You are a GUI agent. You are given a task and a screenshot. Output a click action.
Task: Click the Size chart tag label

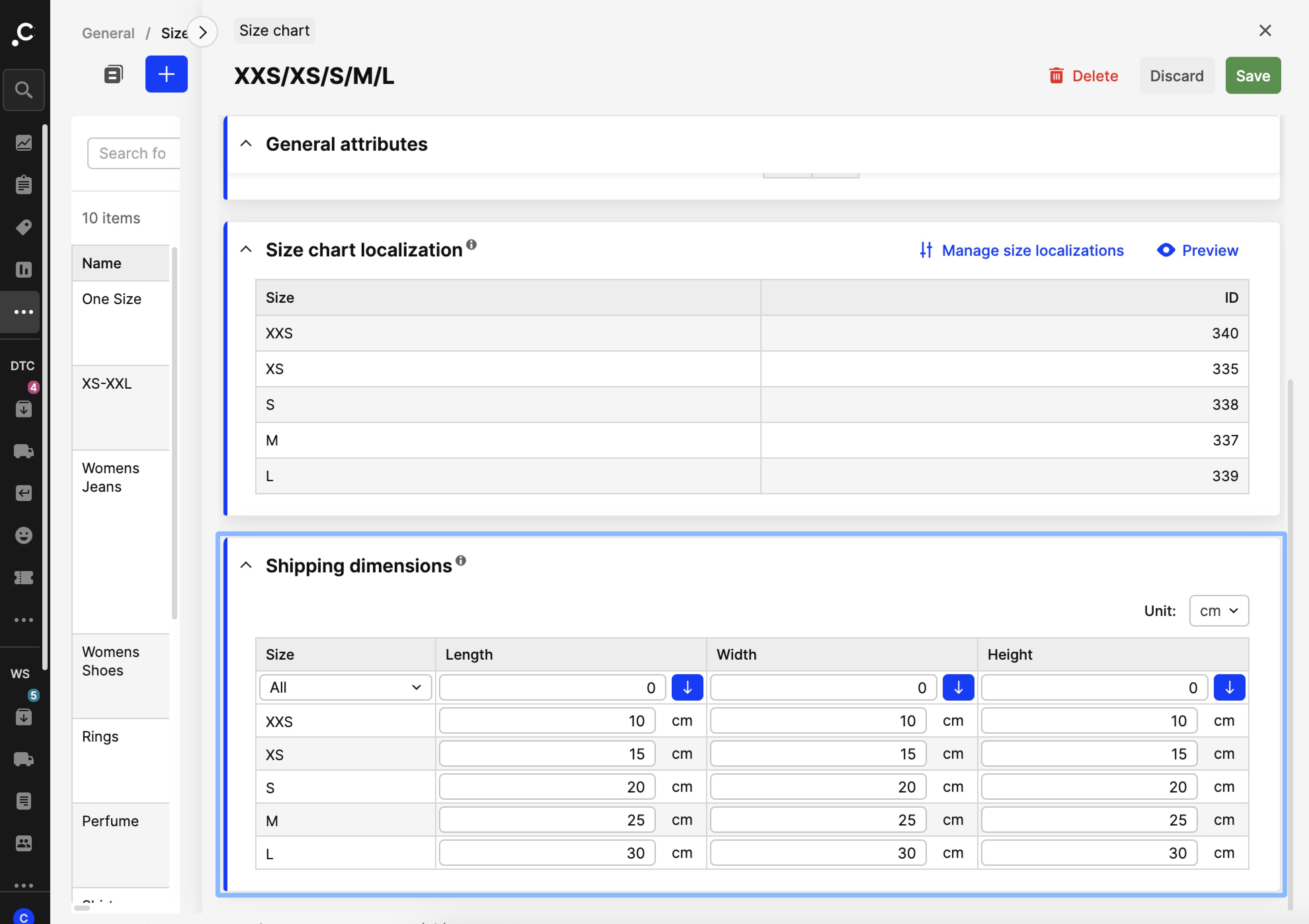point(274,31)
